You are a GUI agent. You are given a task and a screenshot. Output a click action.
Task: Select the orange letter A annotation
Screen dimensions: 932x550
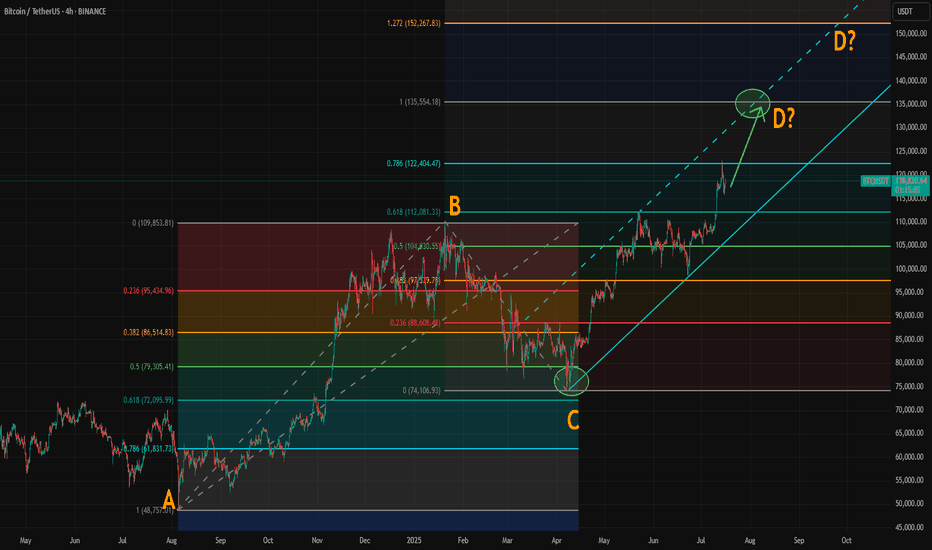coord(169,499)
